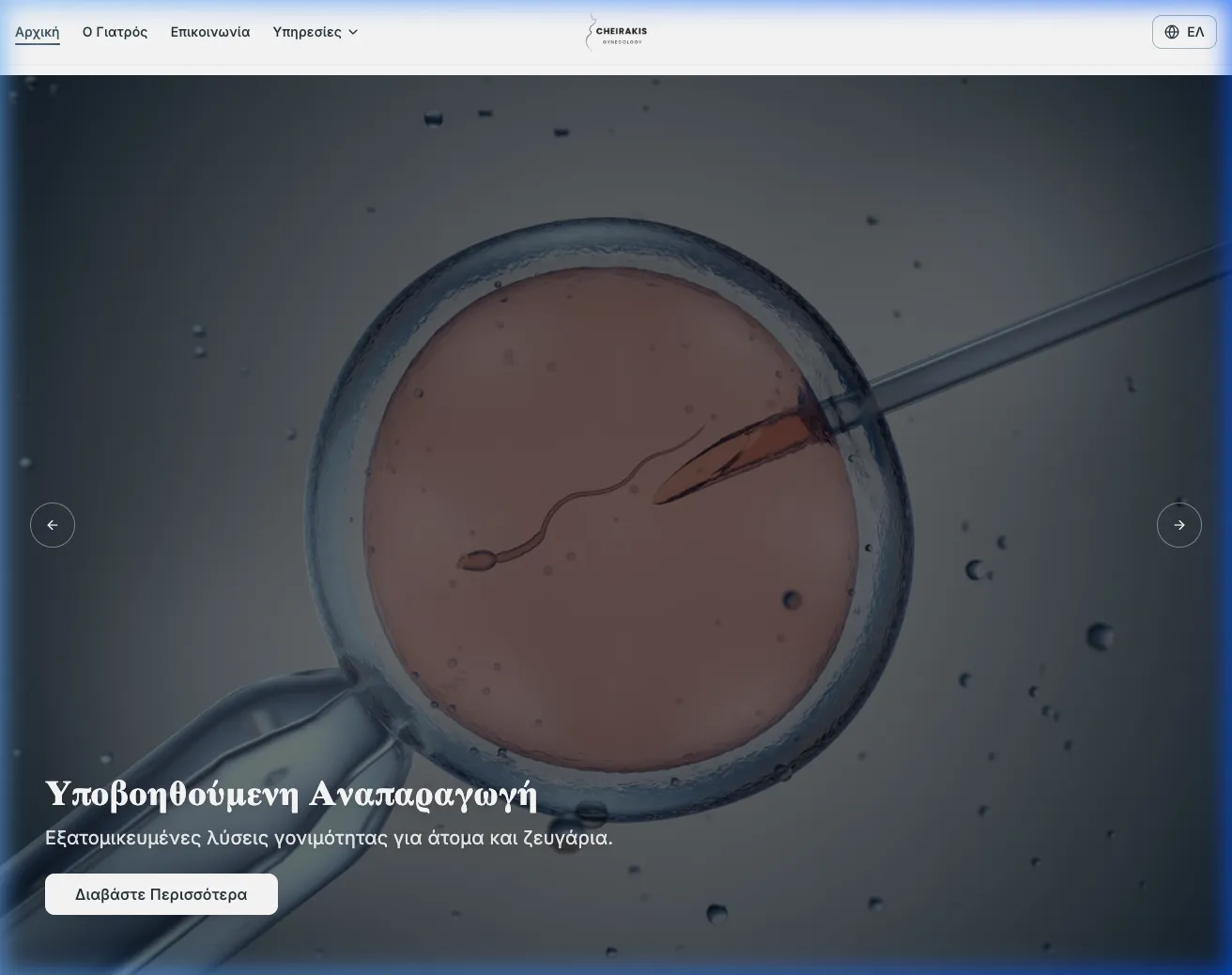Click the globe language icon

(1172, 32)
